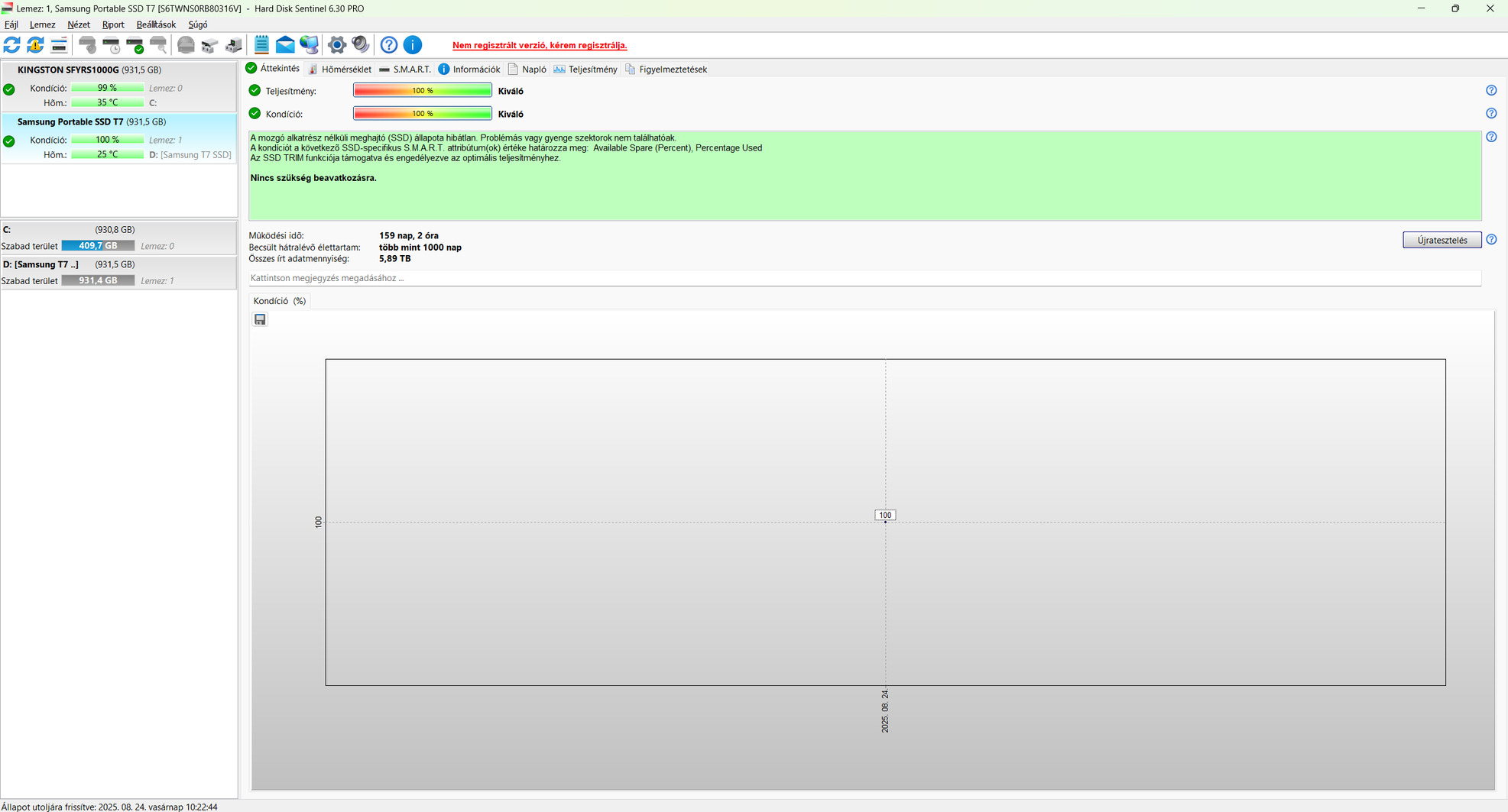Click the disk with clock toolbar icon
The width and height of the screenshot is (1508, 812).
tap(112, 45)
